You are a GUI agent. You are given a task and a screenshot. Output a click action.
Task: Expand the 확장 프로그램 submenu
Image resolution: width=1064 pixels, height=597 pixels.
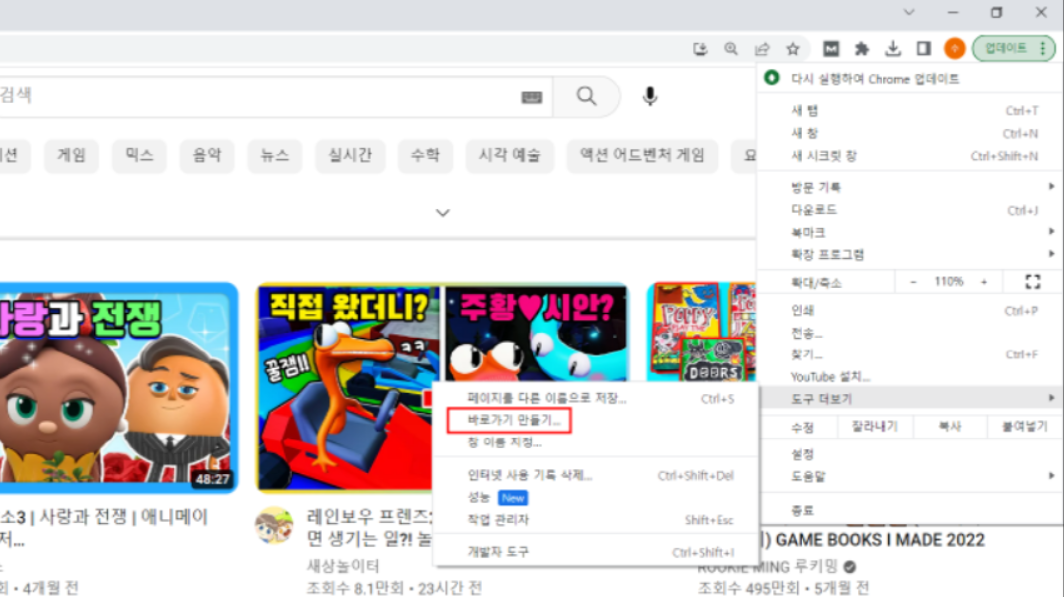[x=909, y=254]
